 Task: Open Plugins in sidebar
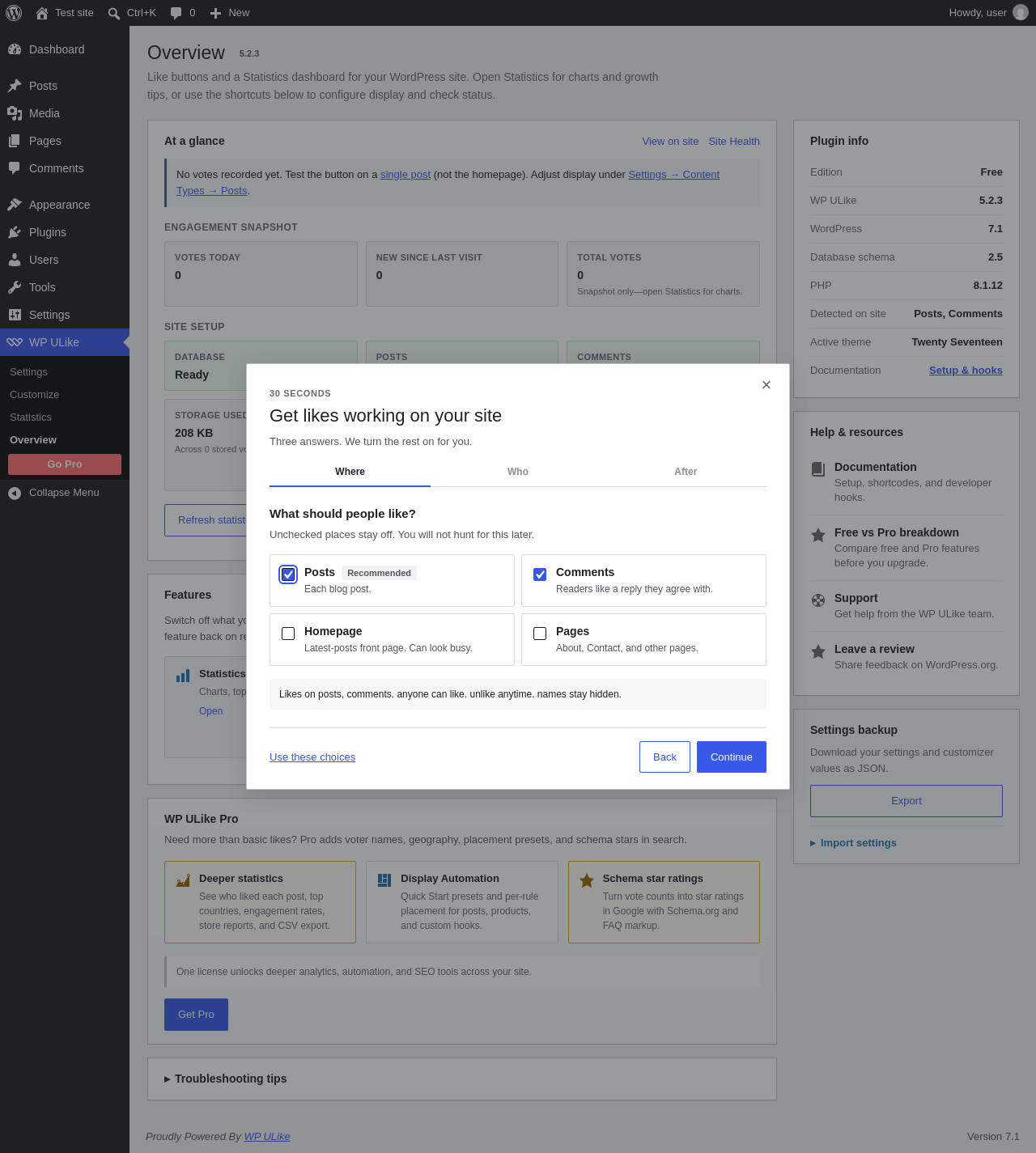tap(65, 232)
